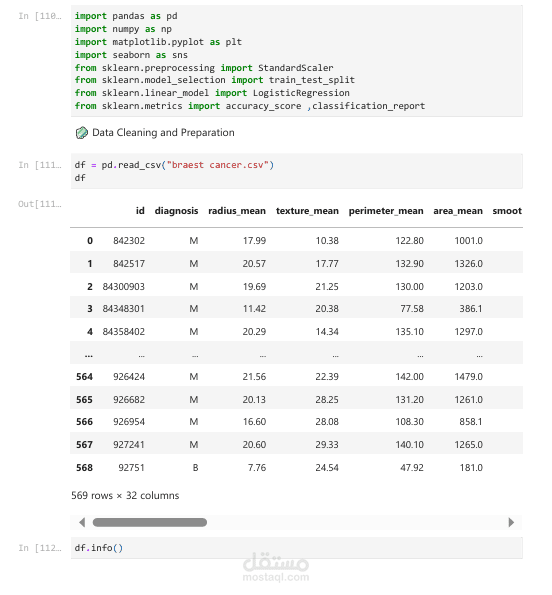Click the horizontal scrollbar thumb under the table
This screenshot has height=595, width=552.
(x=150, y=523)
